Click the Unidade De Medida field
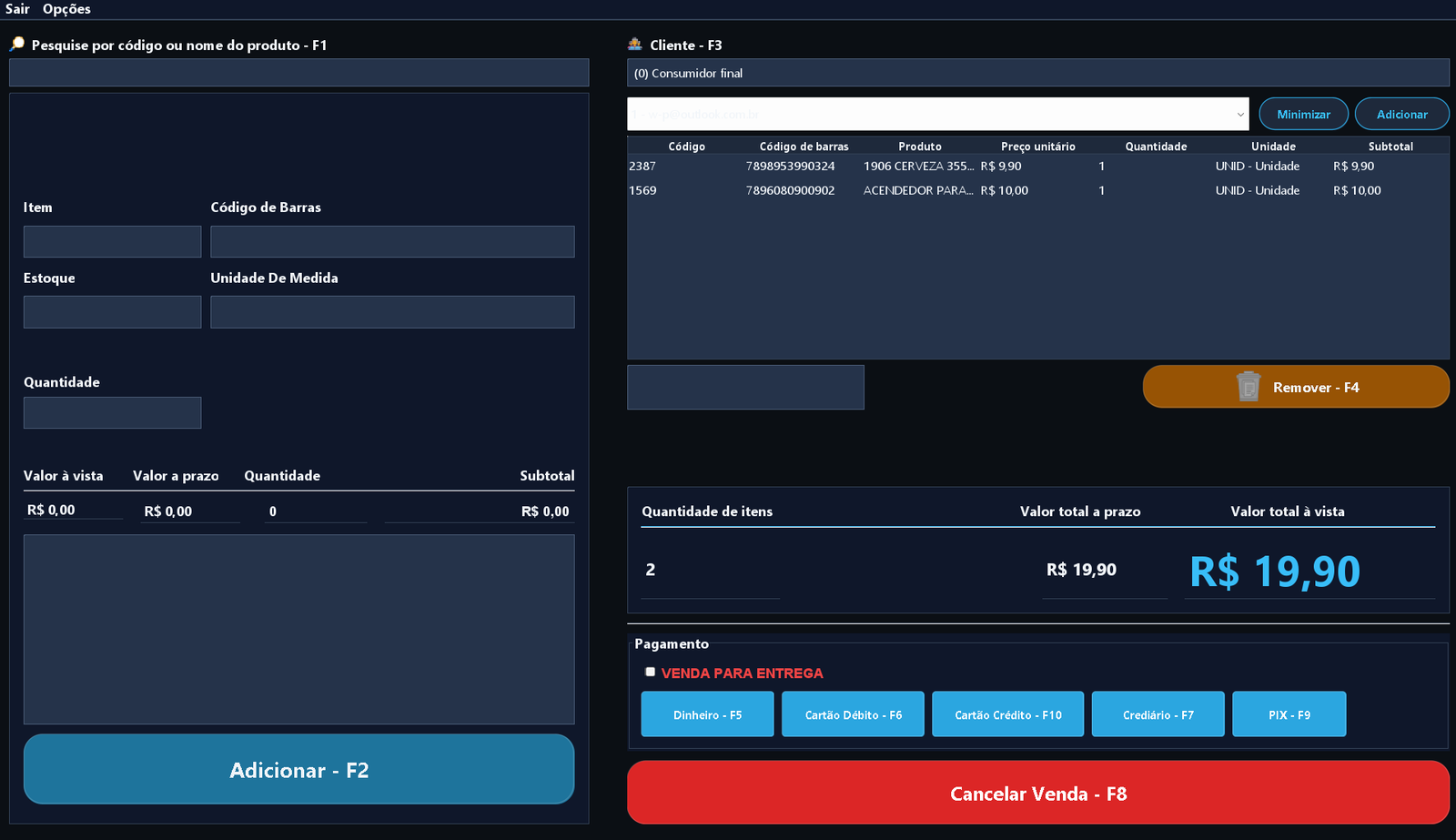This screenshot has width=1456, height=840. [x=392, y=311]
